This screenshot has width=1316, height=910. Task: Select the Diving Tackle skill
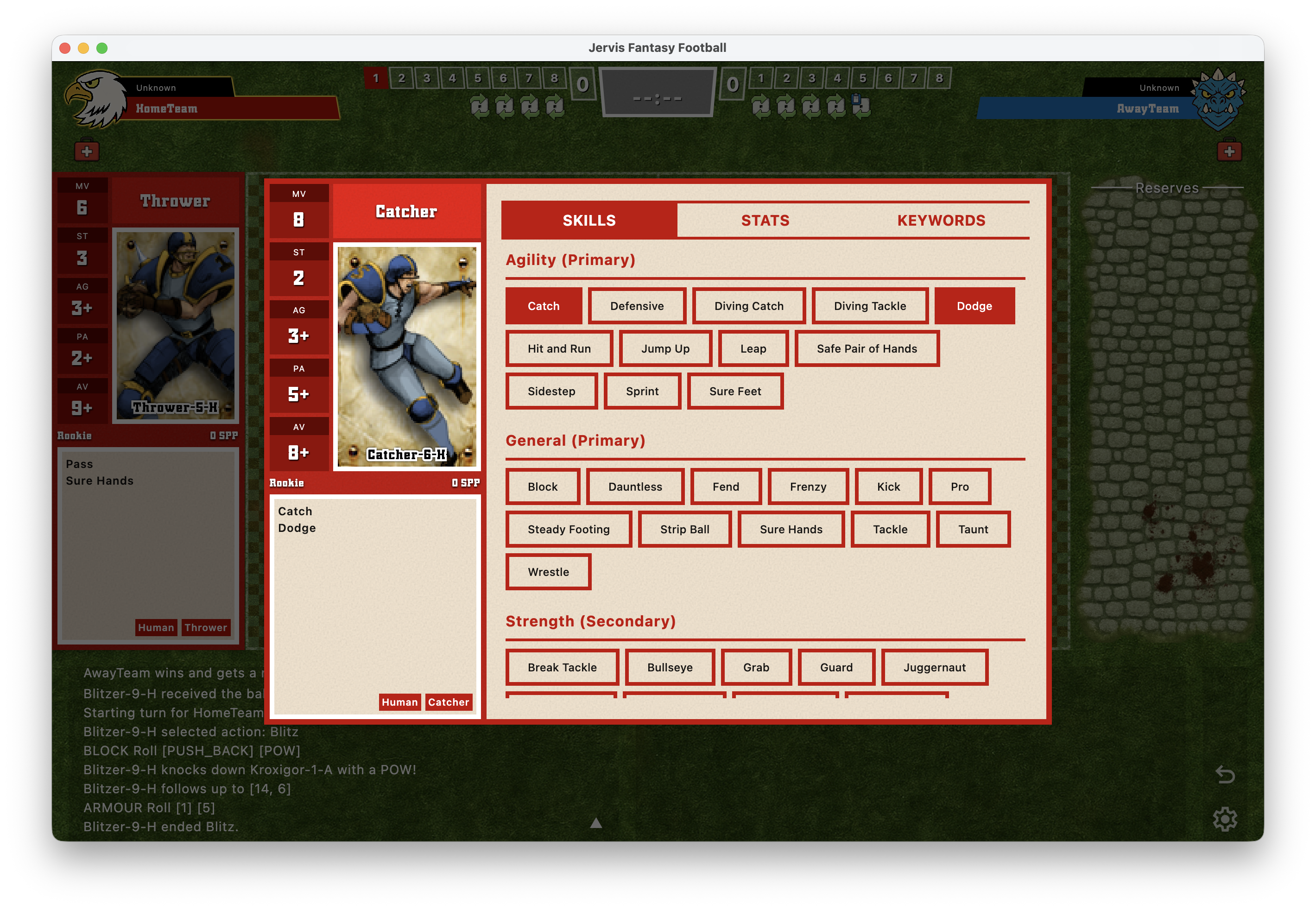click(870, 306)
